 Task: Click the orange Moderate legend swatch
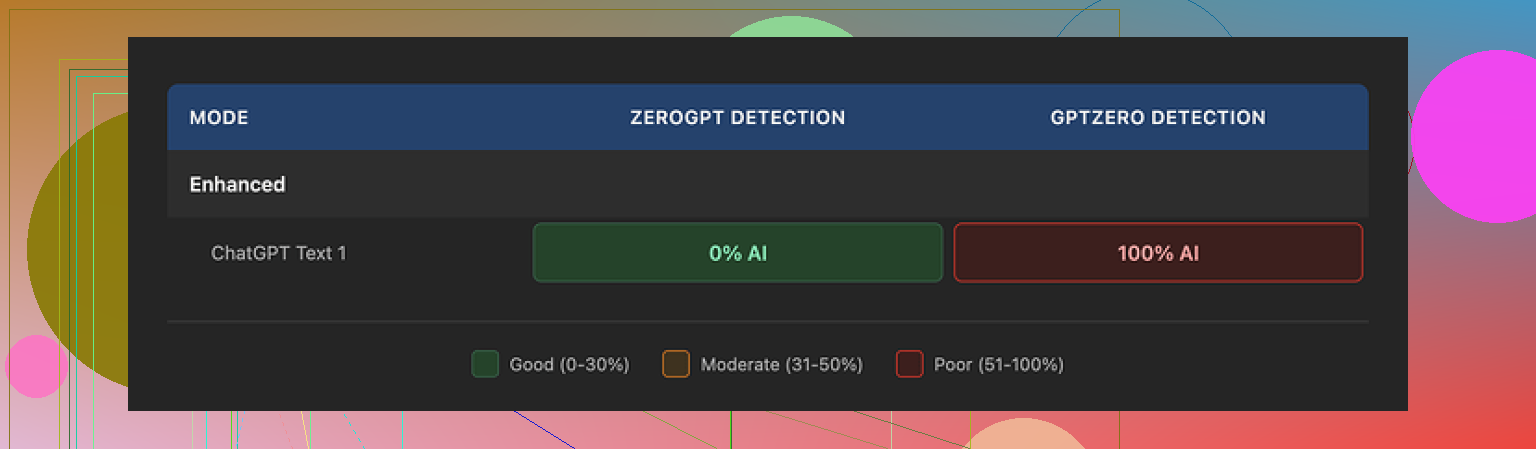point(676,364)
